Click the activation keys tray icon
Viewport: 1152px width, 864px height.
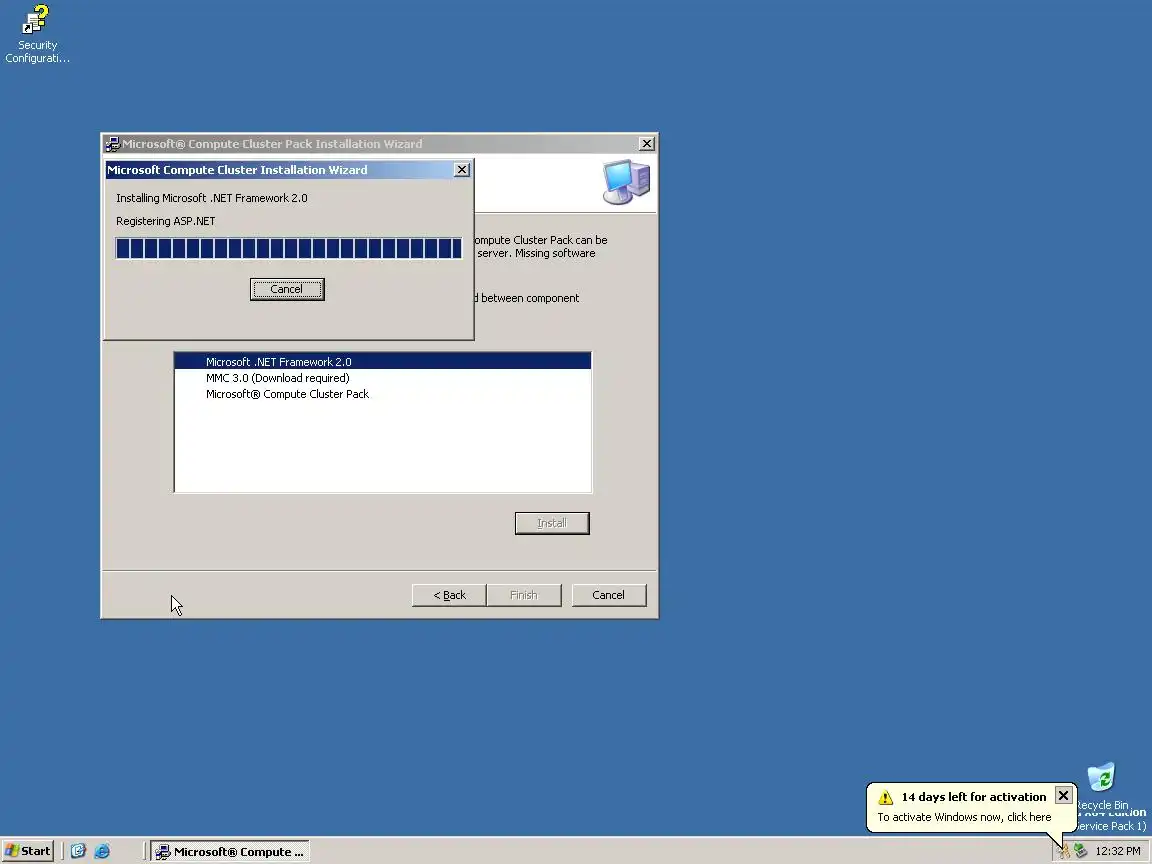coord(1063,852)
